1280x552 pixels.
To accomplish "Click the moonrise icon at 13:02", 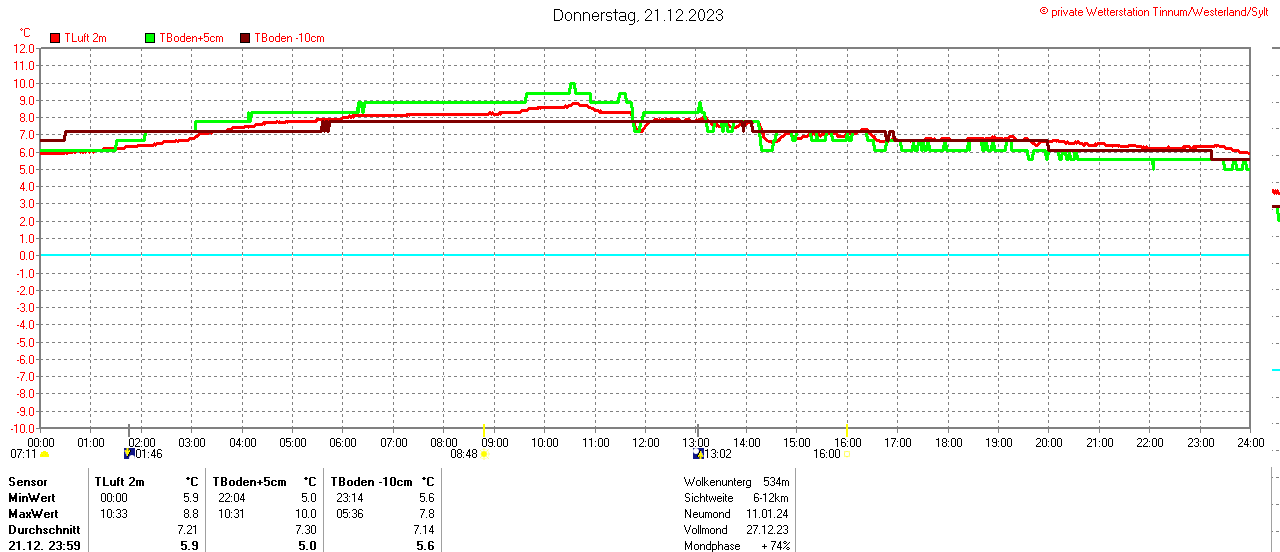I will 697,454.
